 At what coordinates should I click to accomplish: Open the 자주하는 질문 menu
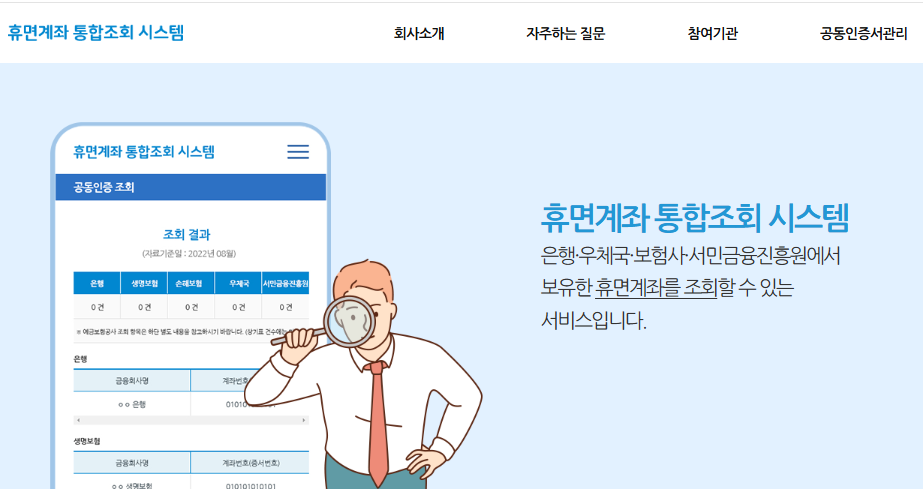[565, 33]
